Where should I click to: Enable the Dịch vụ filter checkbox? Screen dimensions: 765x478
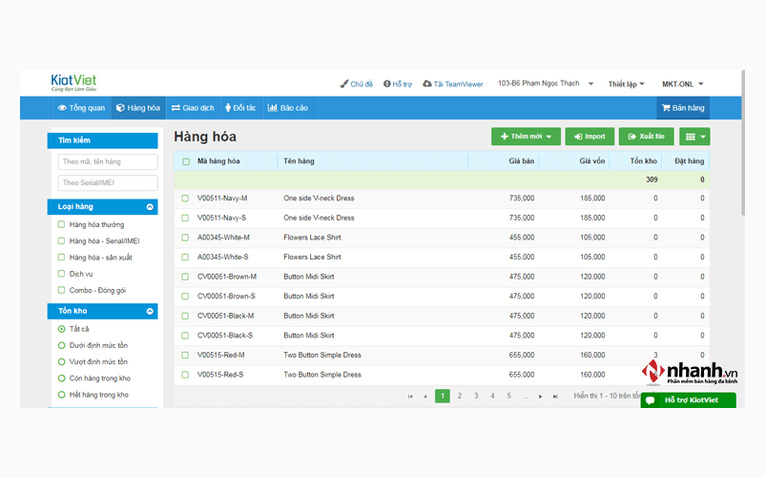pyautogui.click(x=61, y=274)
